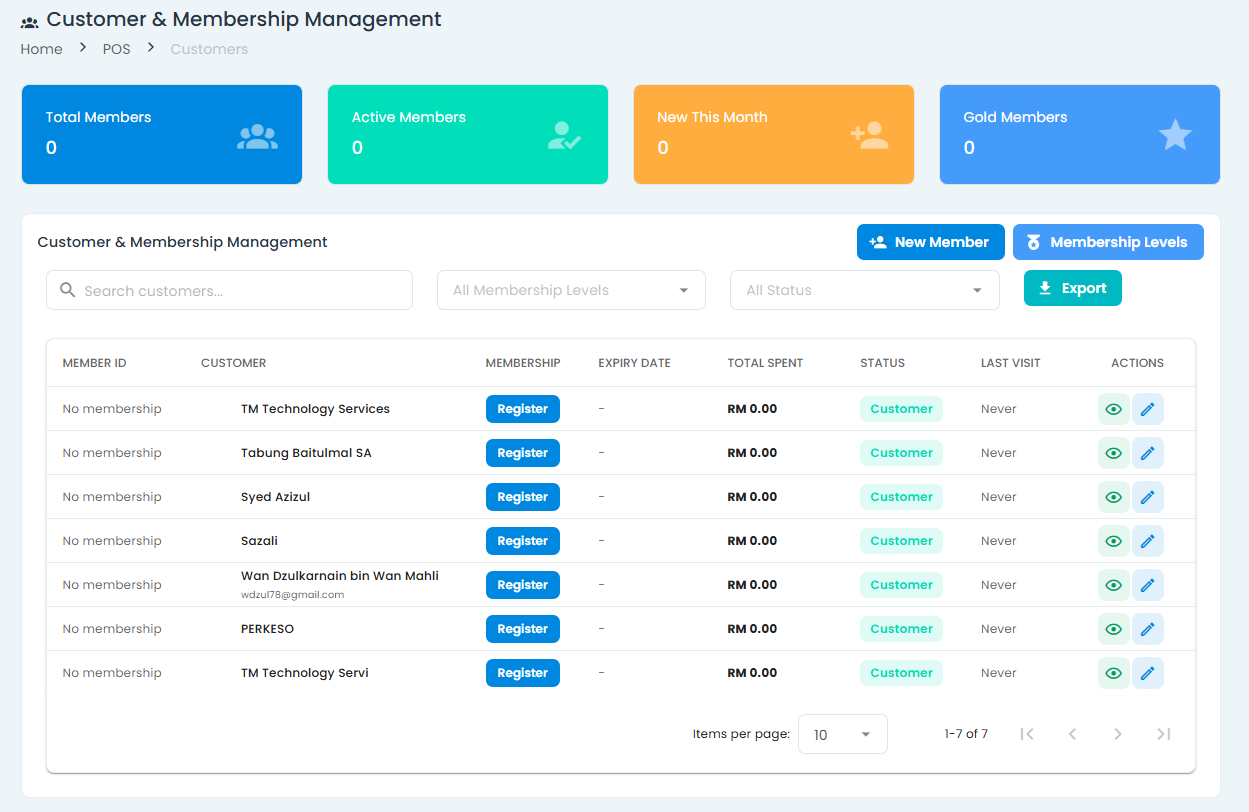Click the LAST VISIT column header
The image size is (1249, 812).
pos(1011,363)
